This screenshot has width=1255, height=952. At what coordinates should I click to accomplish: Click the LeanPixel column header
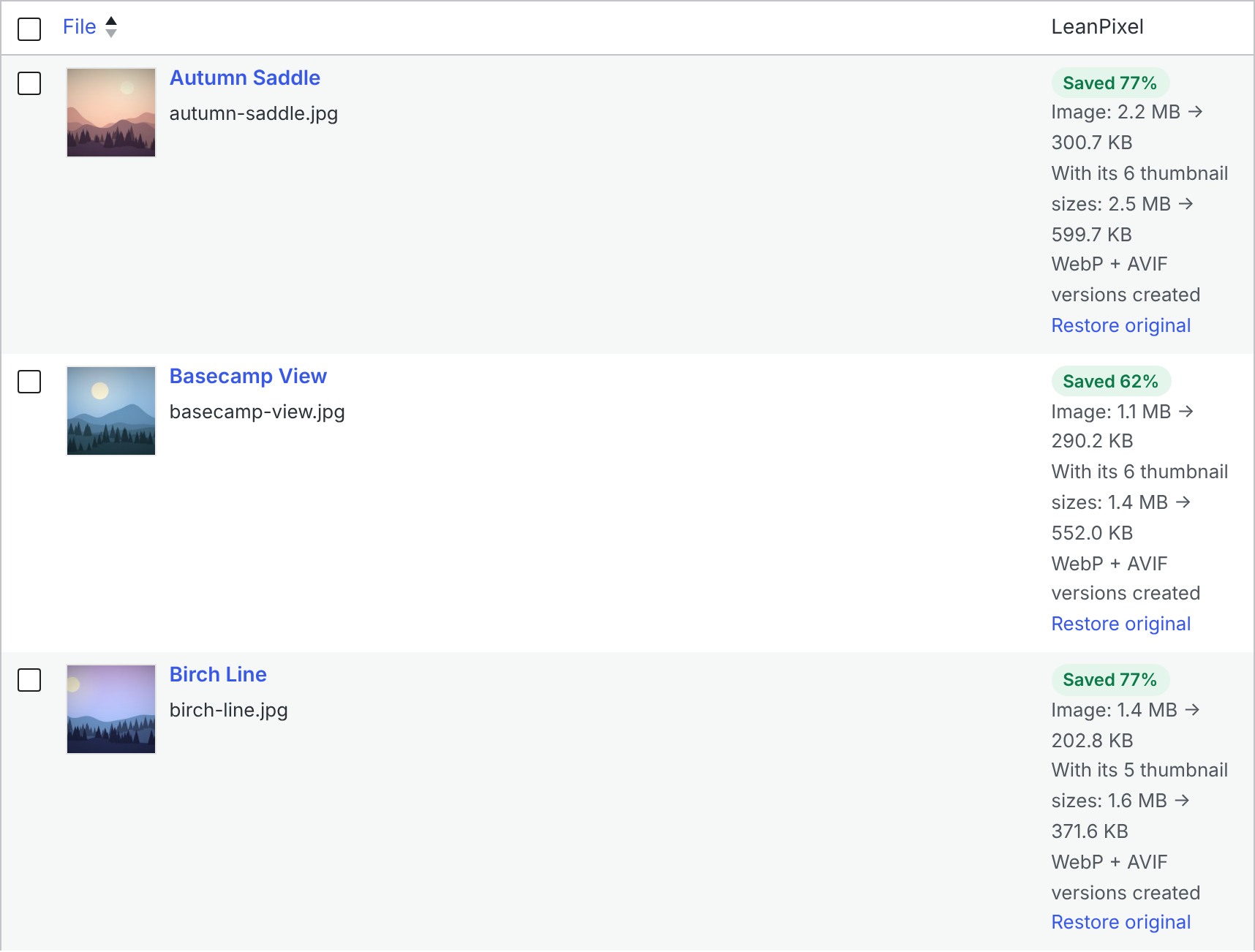pos(1097,27)
